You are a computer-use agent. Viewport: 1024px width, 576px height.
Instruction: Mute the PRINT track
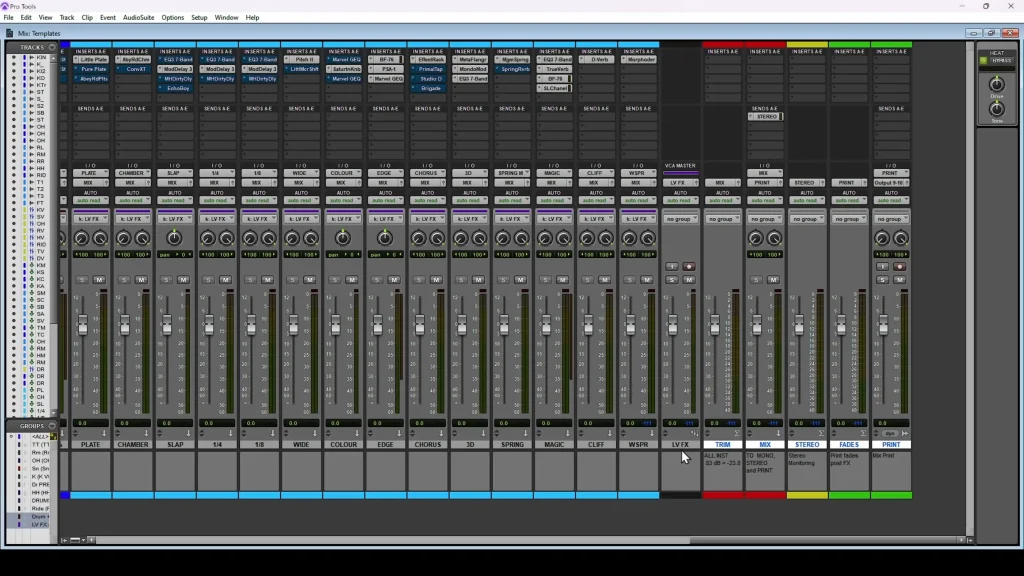(899, 280)
